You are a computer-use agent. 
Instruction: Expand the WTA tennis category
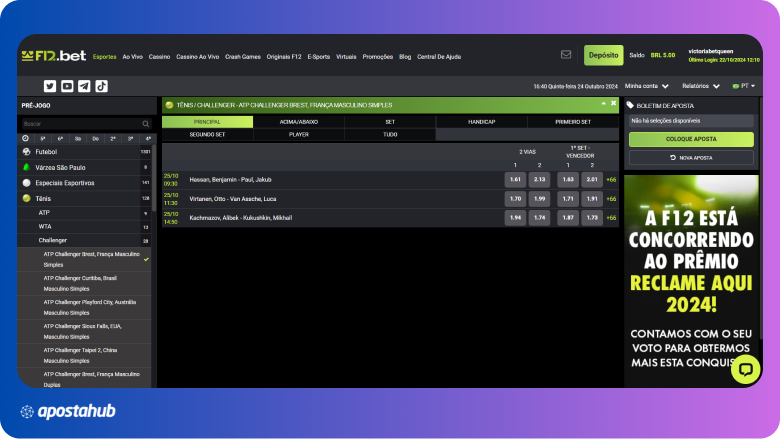point(84,227)
